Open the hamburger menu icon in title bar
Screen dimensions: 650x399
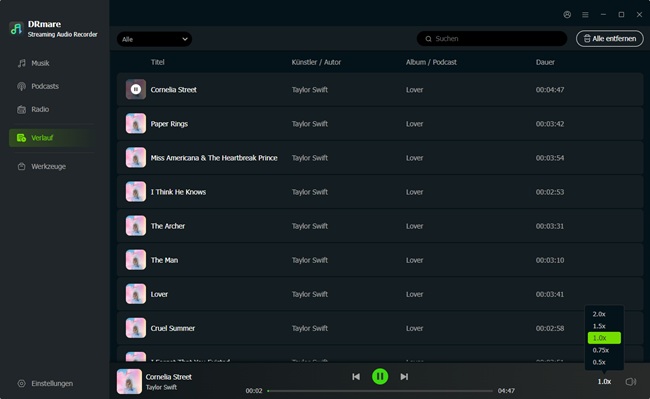click(x=585, y=15)
